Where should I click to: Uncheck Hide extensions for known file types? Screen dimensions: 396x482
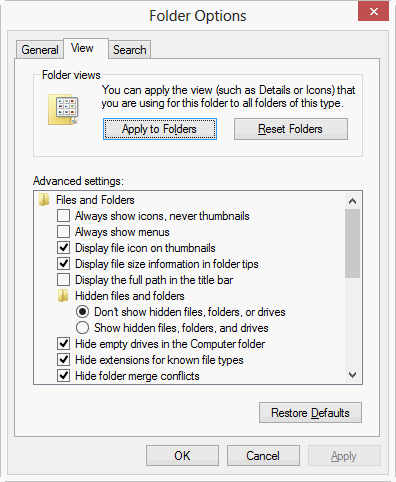tap(63, 360)
